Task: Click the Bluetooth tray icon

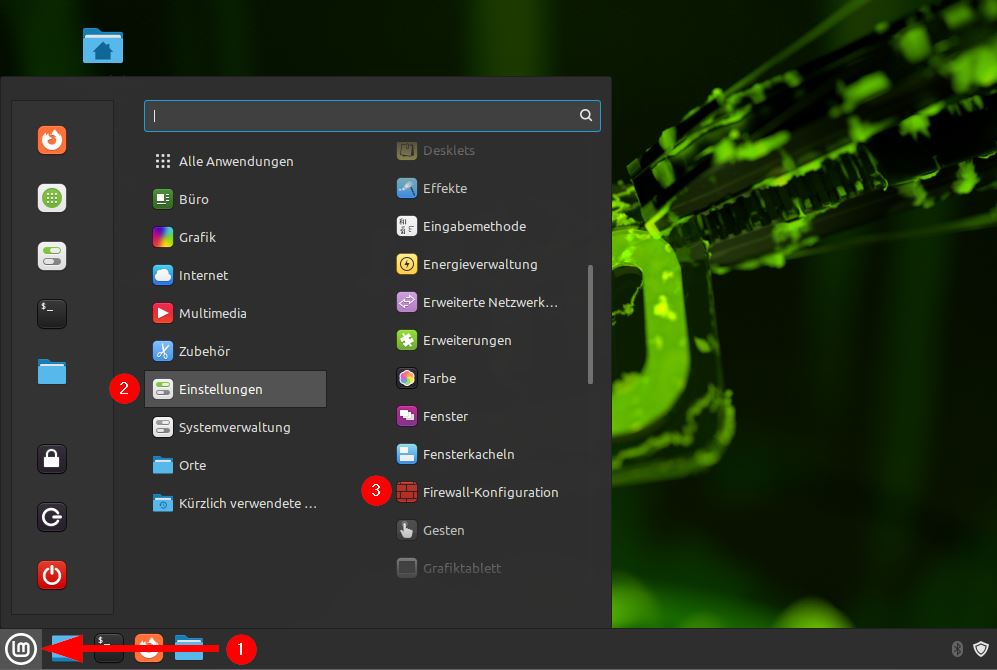Action: pos(956,649)
